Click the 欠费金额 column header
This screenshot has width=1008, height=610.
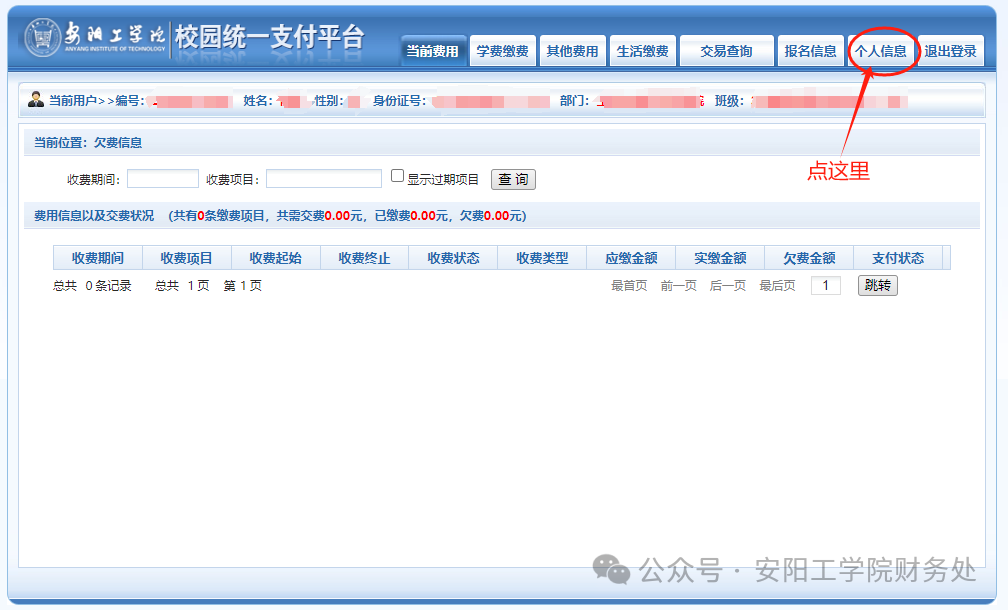(x=809, y=258)
